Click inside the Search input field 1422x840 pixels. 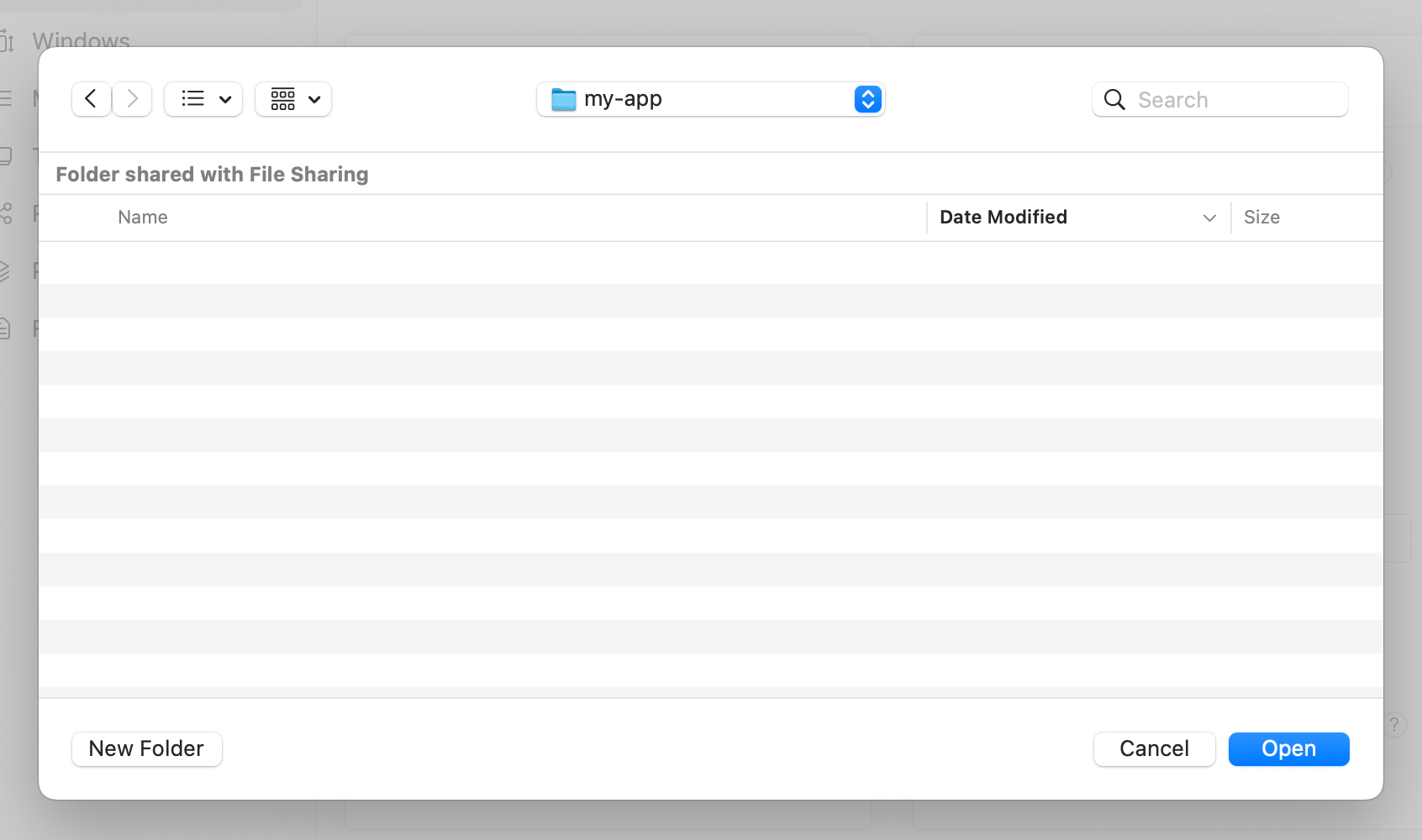coord(1219,99)
